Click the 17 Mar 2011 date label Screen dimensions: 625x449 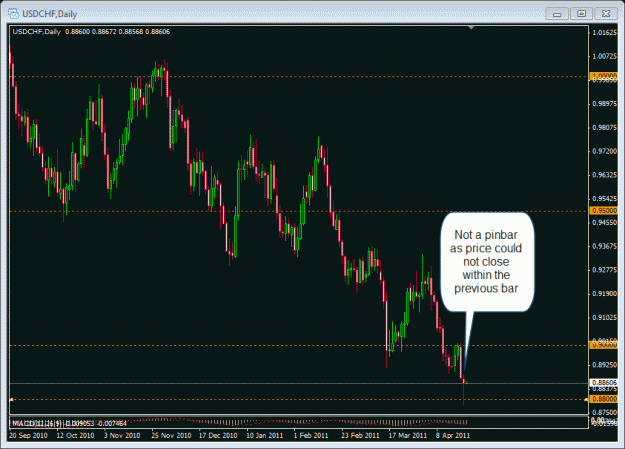tap(407, 435)
